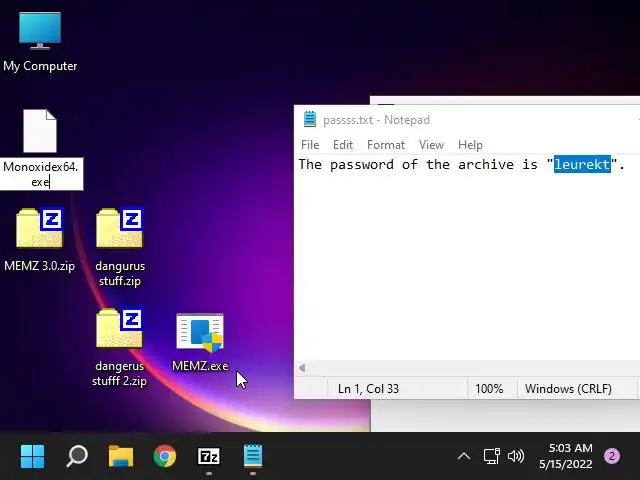Switch to 7-Zip on the taskbar
The height and width of the screenshot is (480, 640).
[209, 456]
